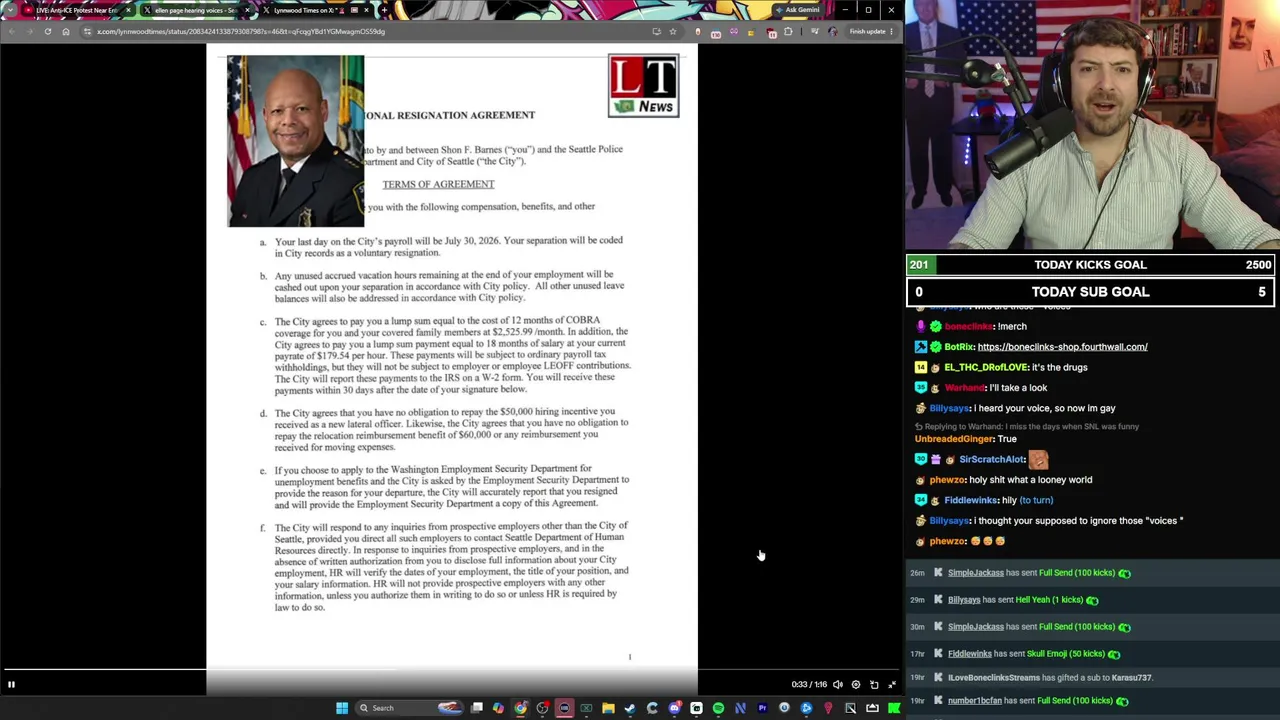Go forward in browser history
Screen dimensions: 1280x720
pos(29,31)
